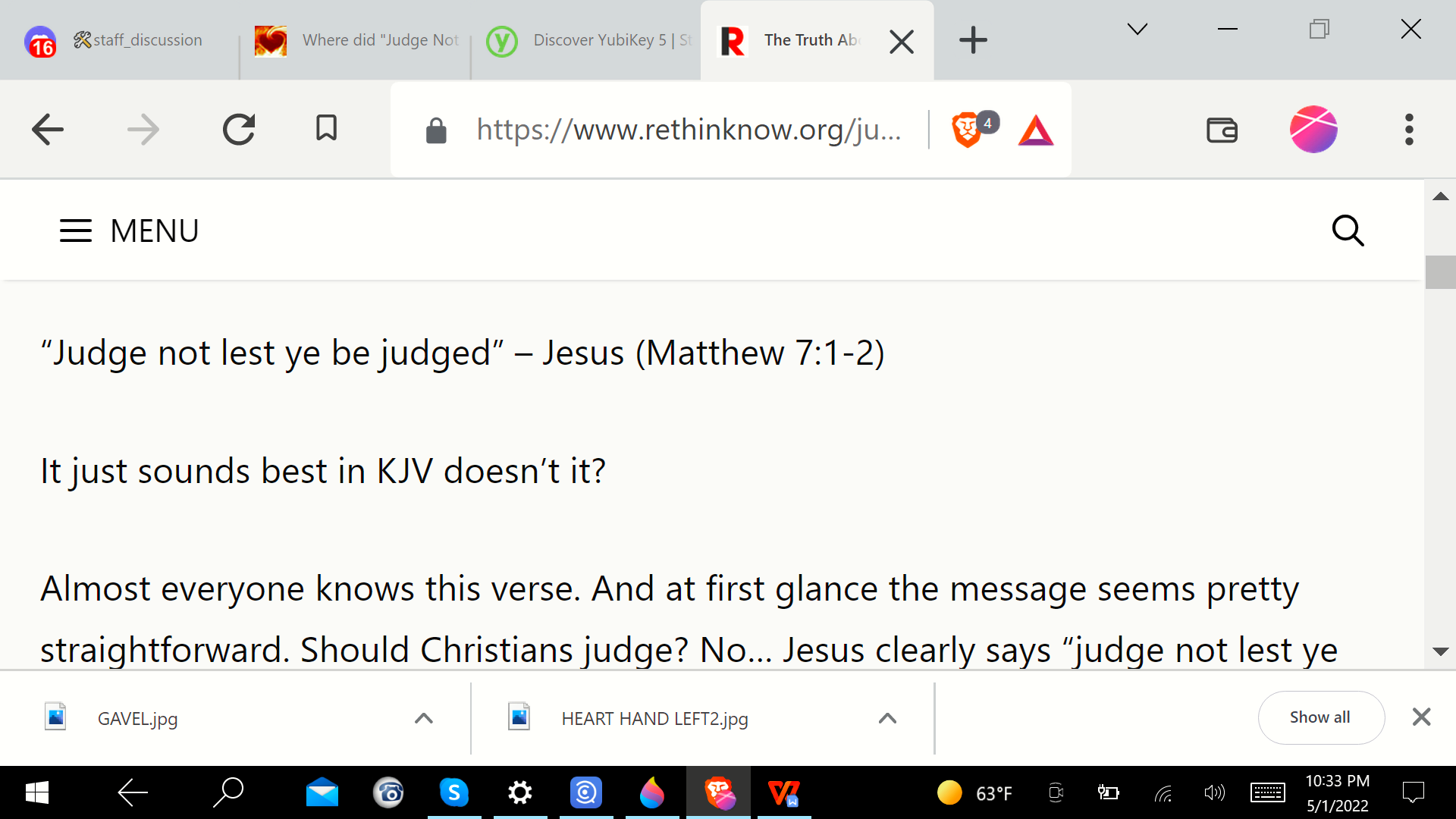Open the Brave Rewards triangle icon
The image size is (1456, 819).
pyautogui.click(x=1036, y=130)
